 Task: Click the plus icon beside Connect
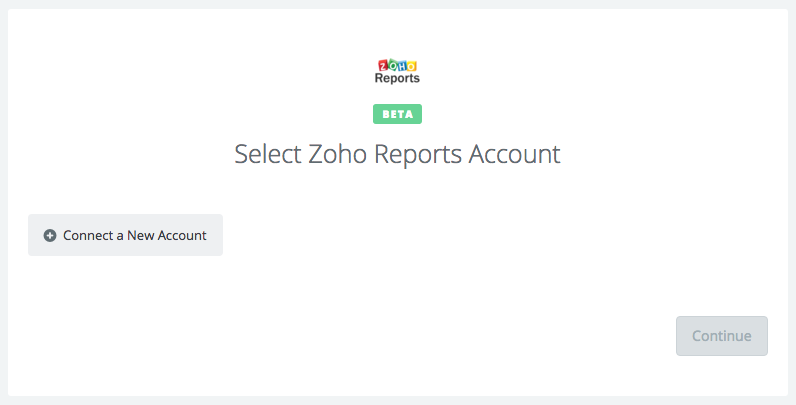click(50, 236)
